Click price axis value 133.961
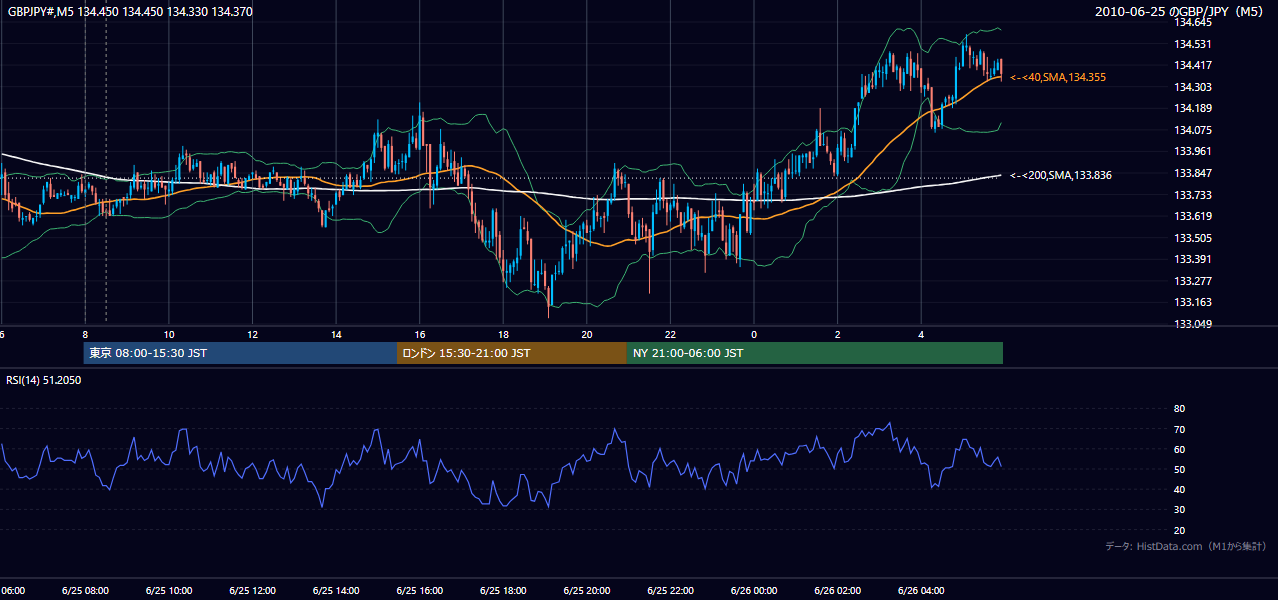The height and width of the screenshot is (600, 1278). pyautogui.click(x=1193, y=152)
